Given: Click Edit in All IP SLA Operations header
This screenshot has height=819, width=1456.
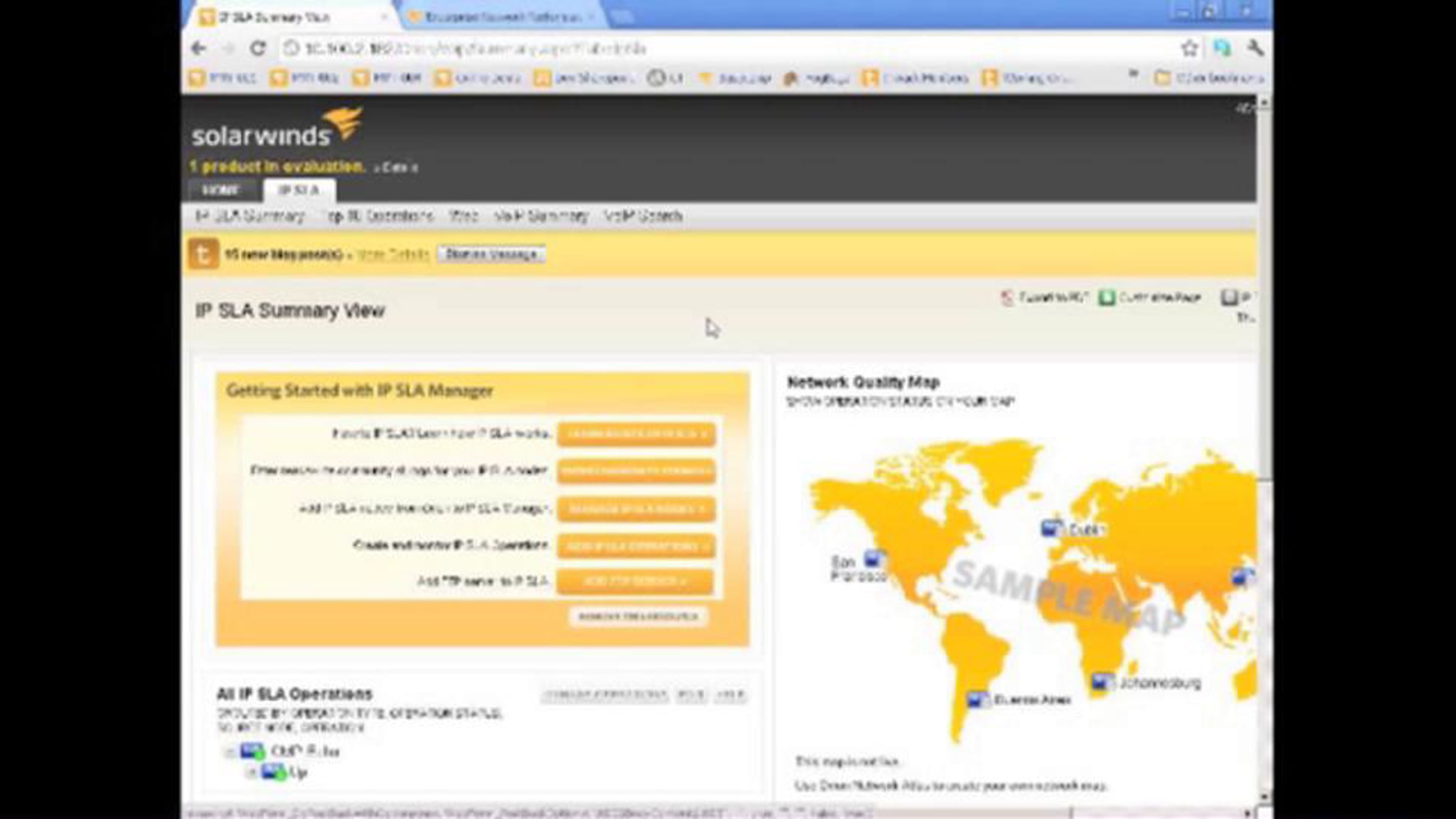Looking at the screenshot, I should pos(691,695).
